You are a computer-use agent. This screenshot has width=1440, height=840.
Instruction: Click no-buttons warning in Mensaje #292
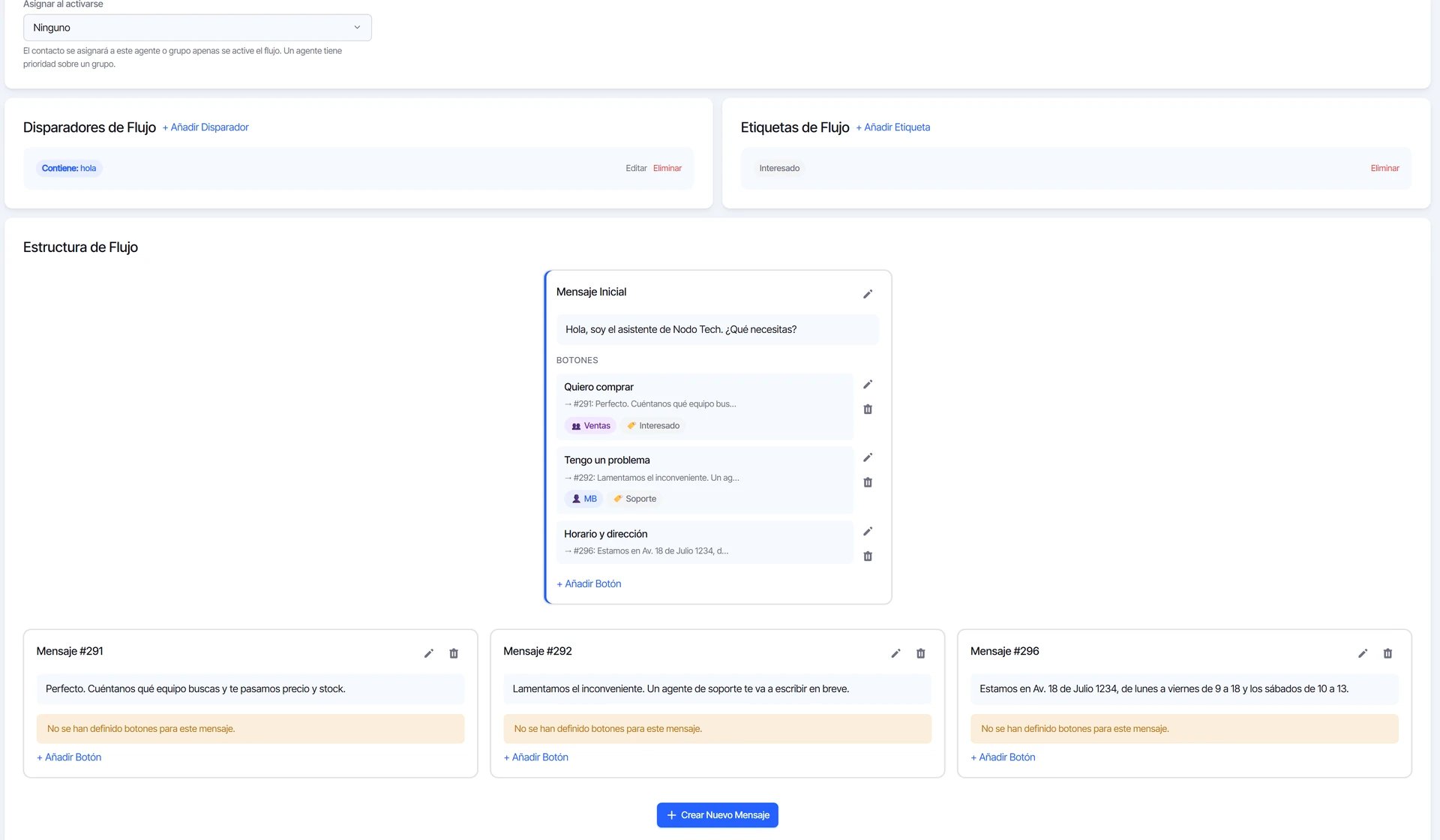click(x=718, y=729)
